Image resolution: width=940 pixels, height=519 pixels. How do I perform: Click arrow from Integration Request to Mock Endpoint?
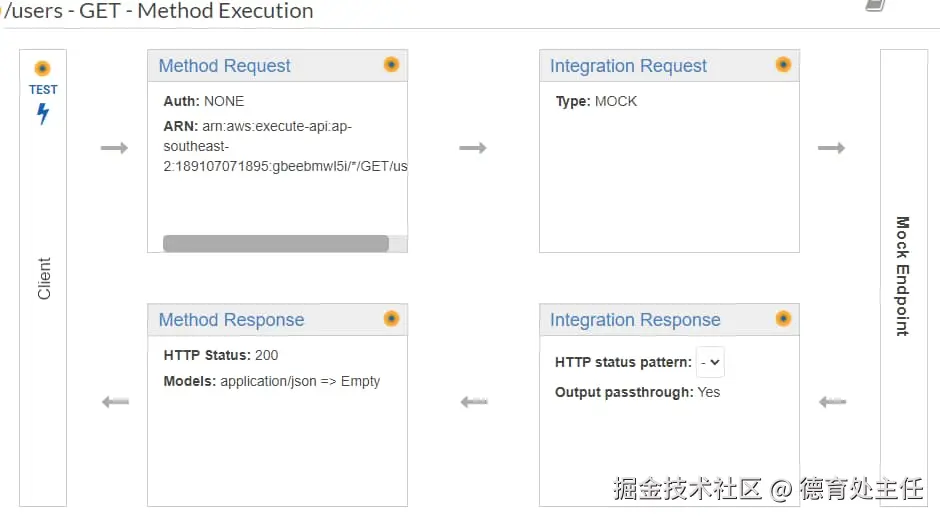[x=832, y=148]
